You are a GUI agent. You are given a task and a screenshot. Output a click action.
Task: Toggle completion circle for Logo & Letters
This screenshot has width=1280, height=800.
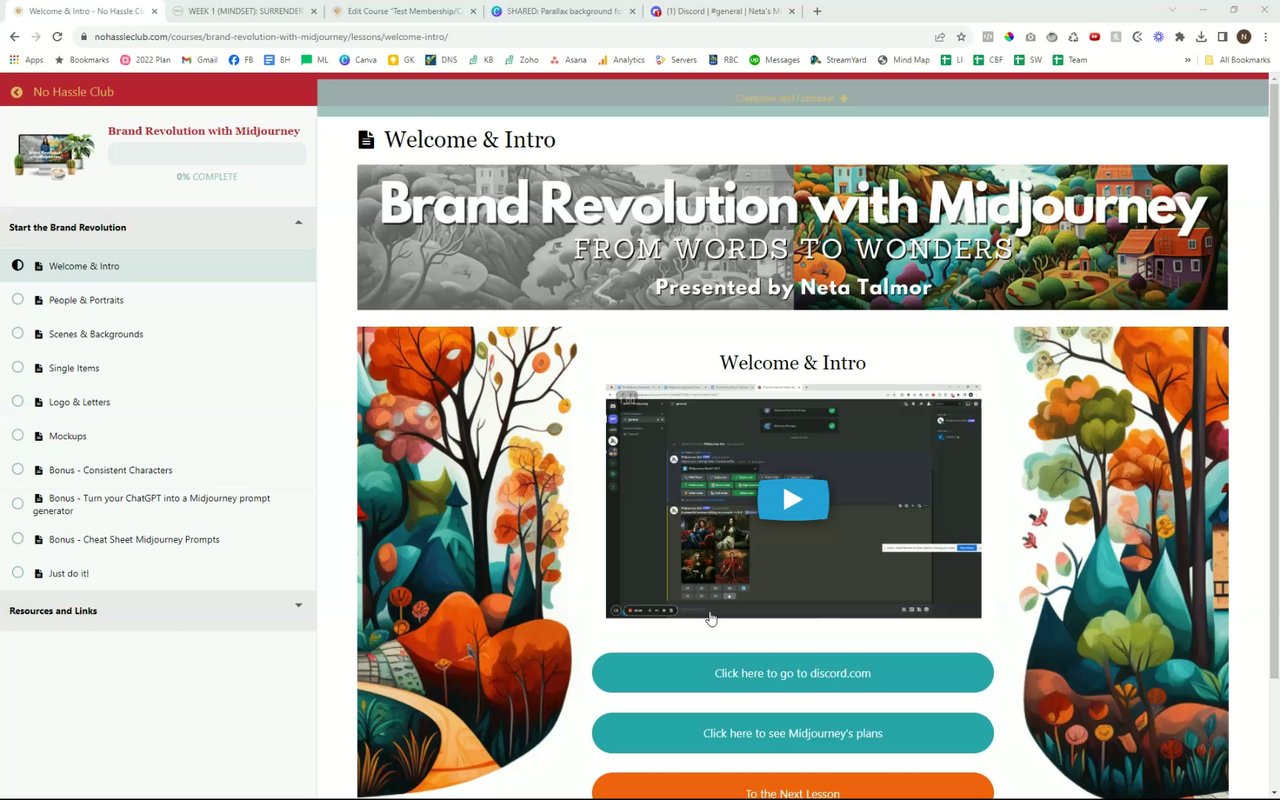[x=18, y=401]
